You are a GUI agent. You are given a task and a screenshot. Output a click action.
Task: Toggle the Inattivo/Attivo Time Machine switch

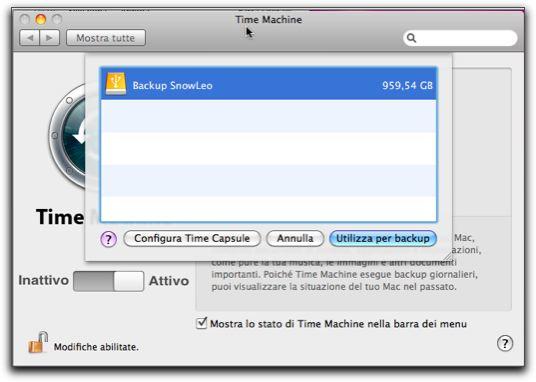(x=108, y=281)
